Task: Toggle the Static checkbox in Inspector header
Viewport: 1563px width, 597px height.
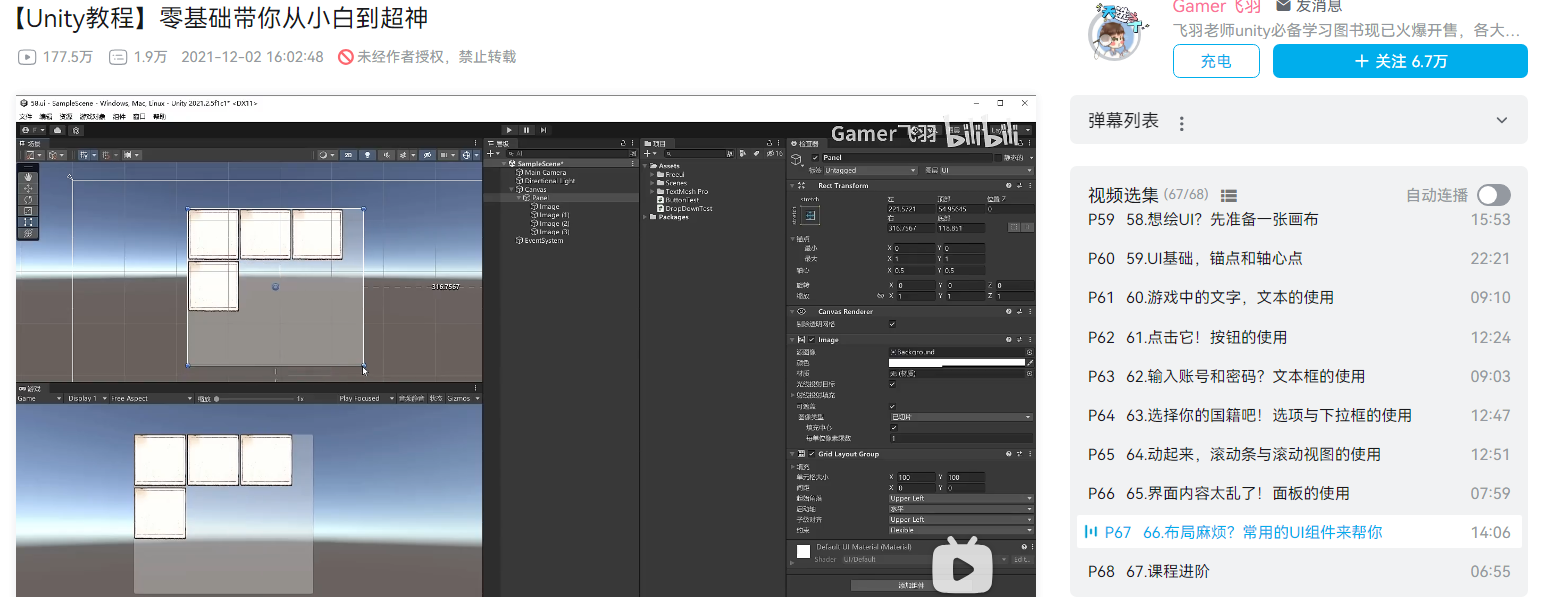Action: tap(998, 157)
